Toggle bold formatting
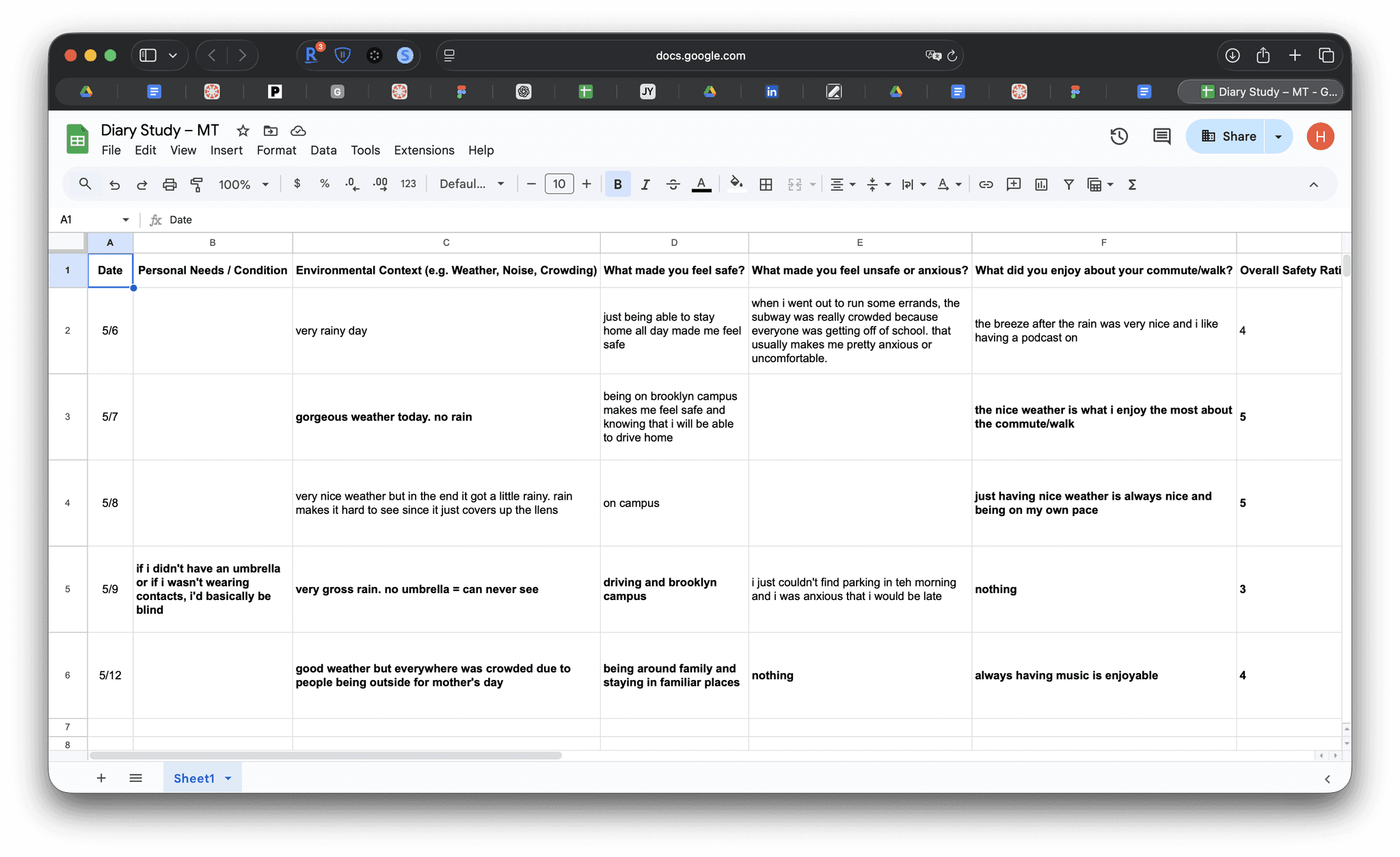Screen dimensions: 1400x857 point(617,185)
